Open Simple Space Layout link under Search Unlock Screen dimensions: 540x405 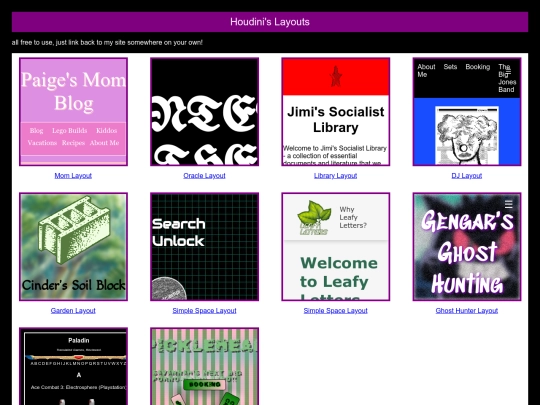[204, 311]
